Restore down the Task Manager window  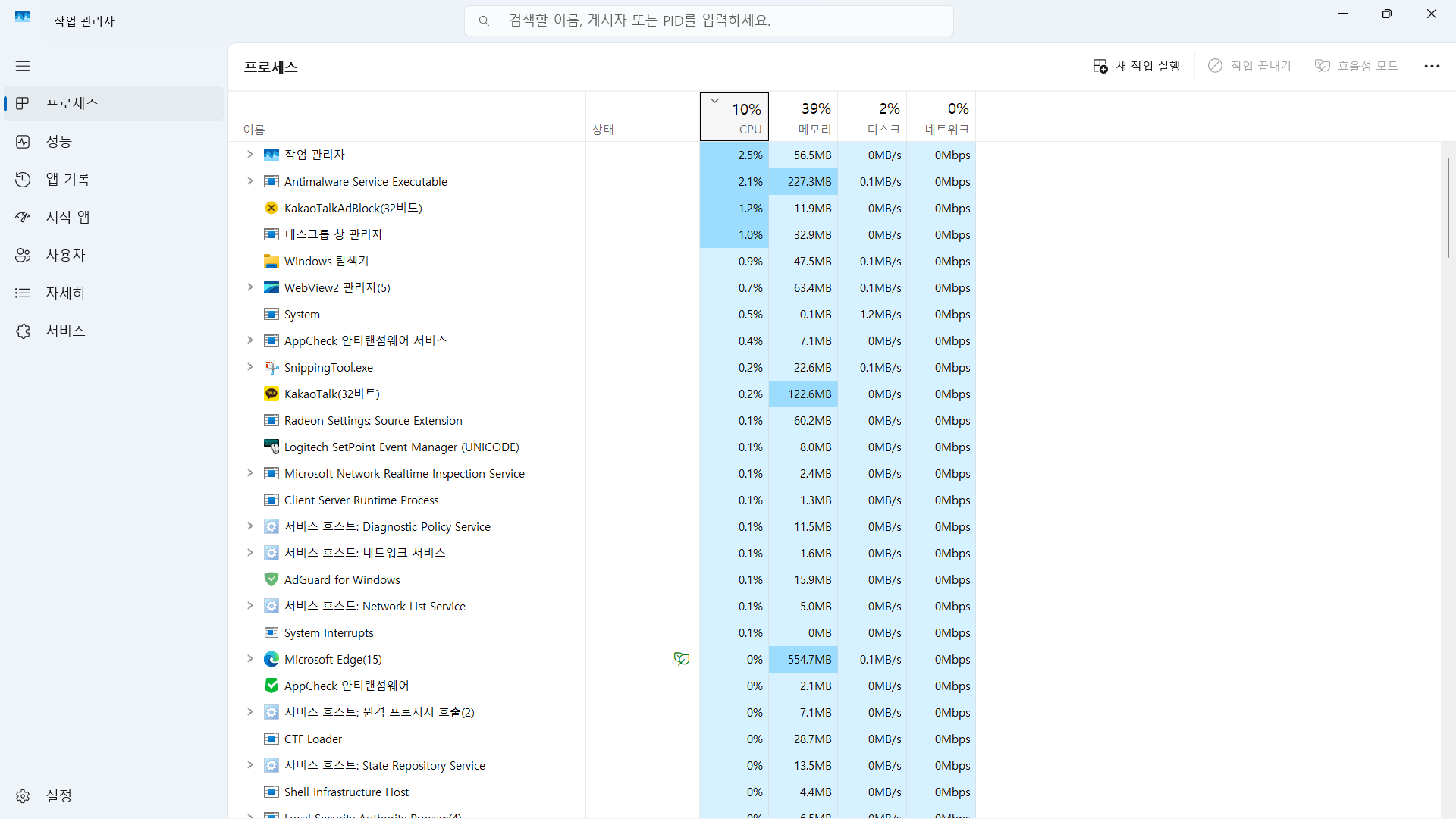click(1387, 14)
